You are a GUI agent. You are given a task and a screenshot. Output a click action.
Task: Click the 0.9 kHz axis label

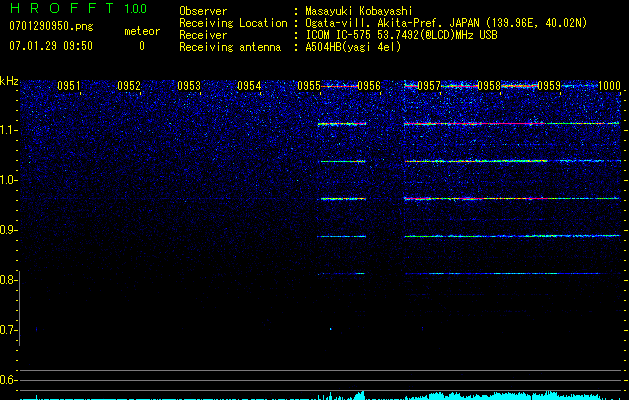[6, 230]
